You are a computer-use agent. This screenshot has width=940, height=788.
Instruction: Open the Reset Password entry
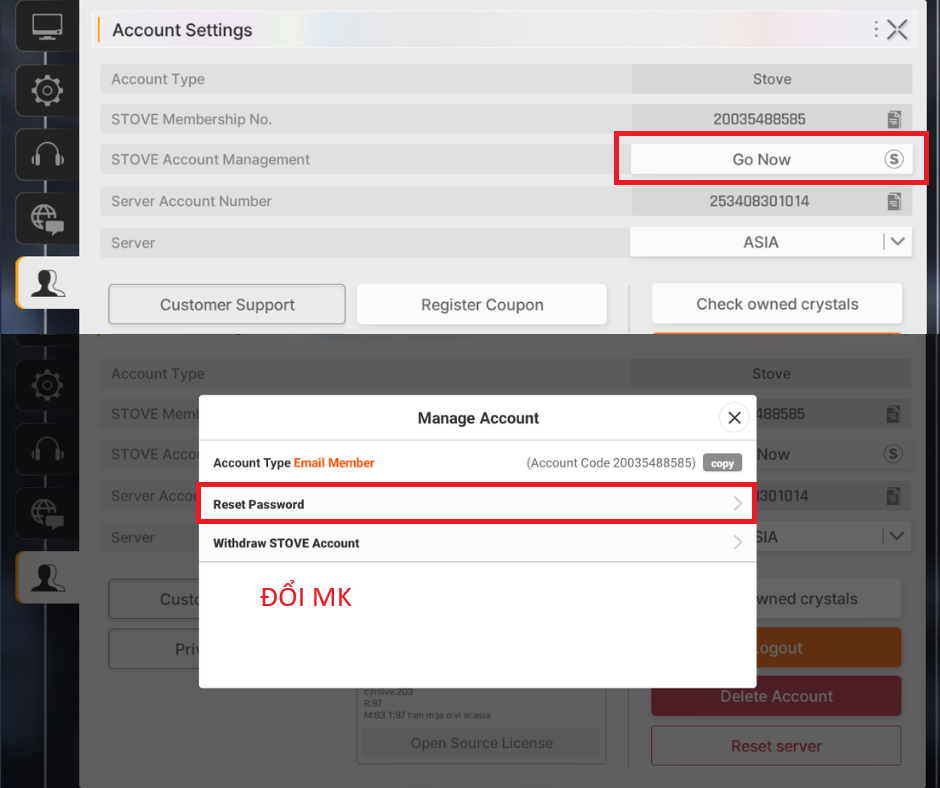[476, 504]
